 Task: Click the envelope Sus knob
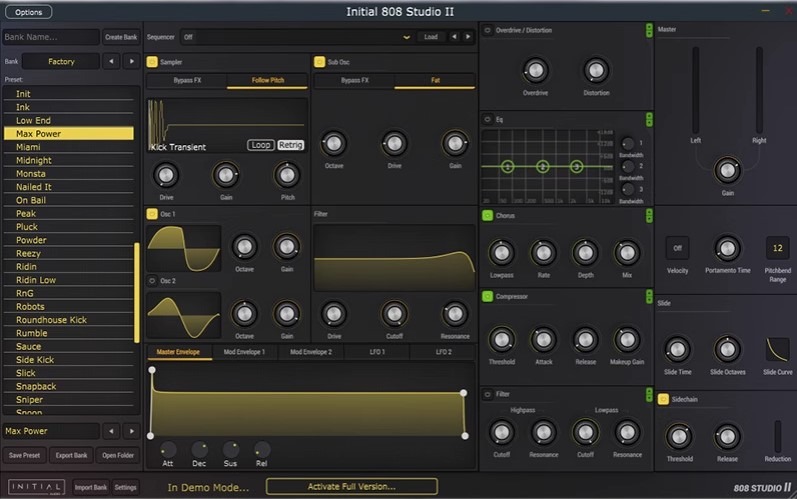(x=230, y=450)
